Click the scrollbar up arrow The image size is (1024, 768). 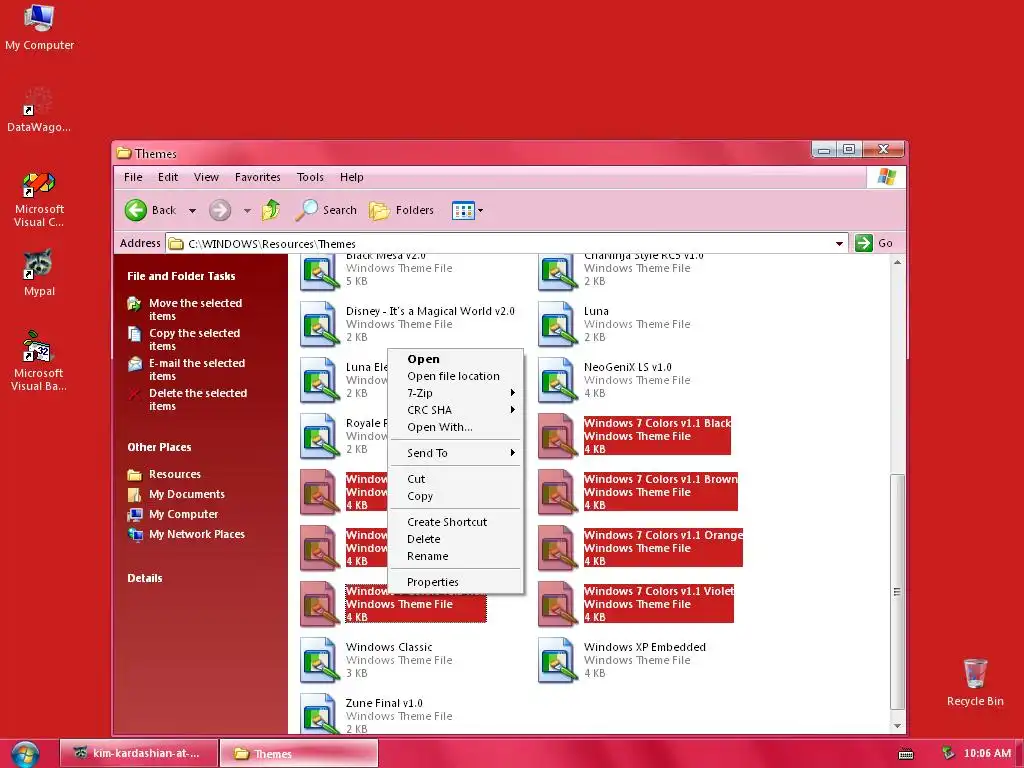click(x=897, y=263)
